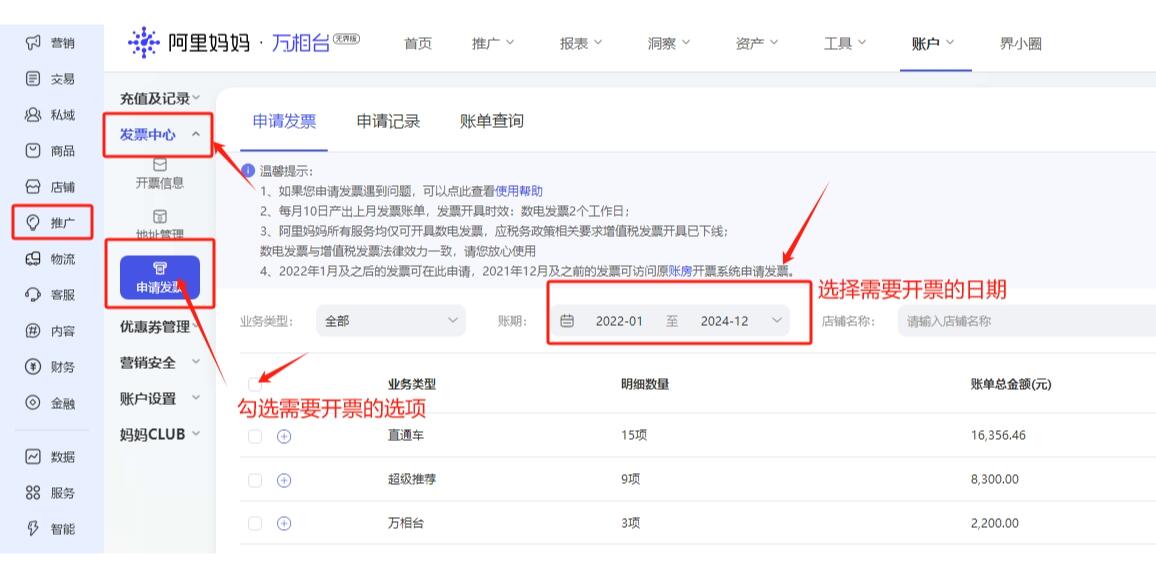Open 客服 headset icon in the sidebar
1156x578 pixels.
[x=32, y=295]
